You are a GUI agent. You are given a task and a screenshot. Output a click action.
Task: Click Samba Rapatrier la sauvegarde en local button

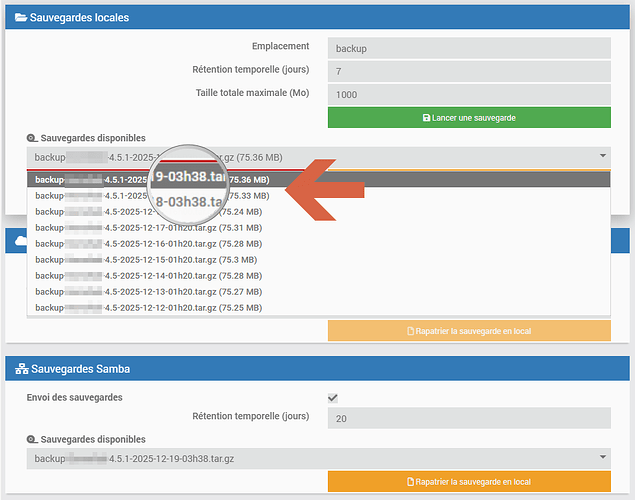[469, 481]
